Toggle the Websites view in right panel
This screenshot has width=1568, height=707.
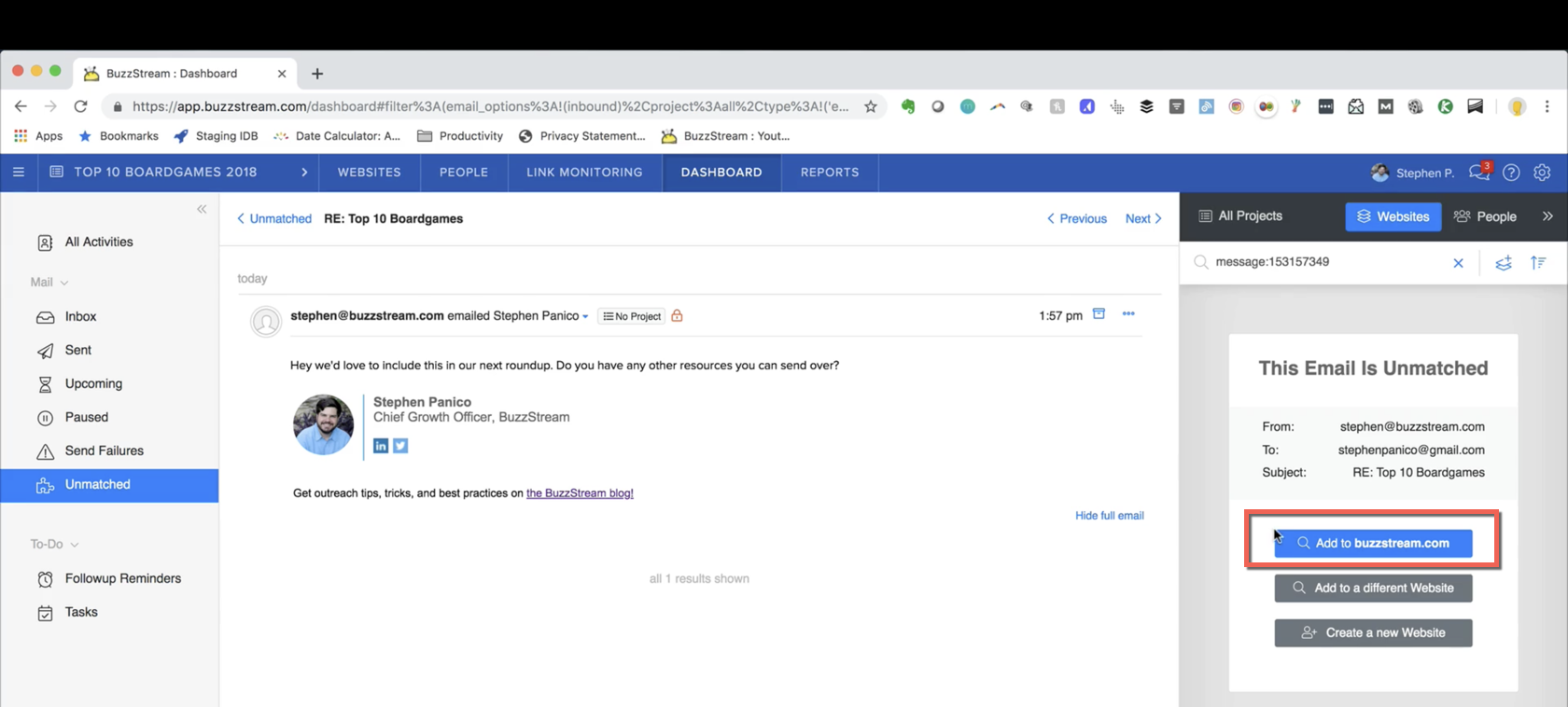1393,216
